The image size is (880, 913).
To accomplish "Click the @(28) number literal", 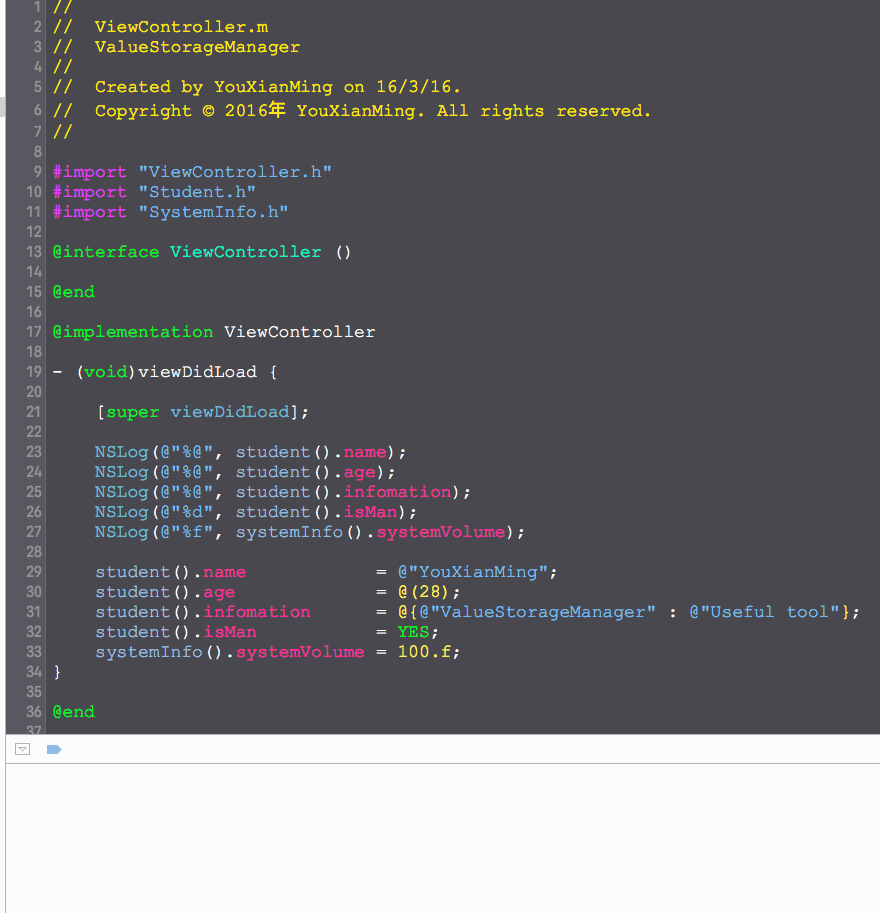I will point(425,592).
